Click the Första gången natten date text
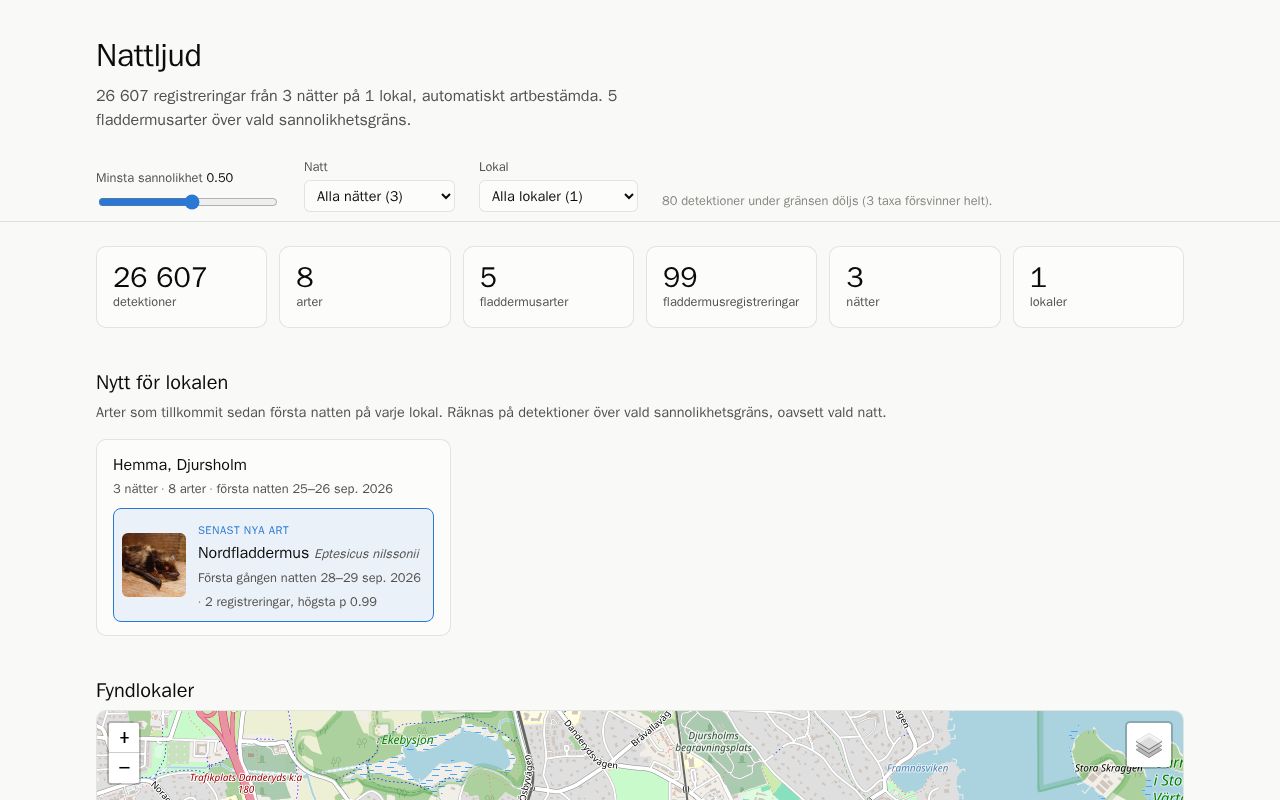This screenshot has height=800, width=1280. 309,578
